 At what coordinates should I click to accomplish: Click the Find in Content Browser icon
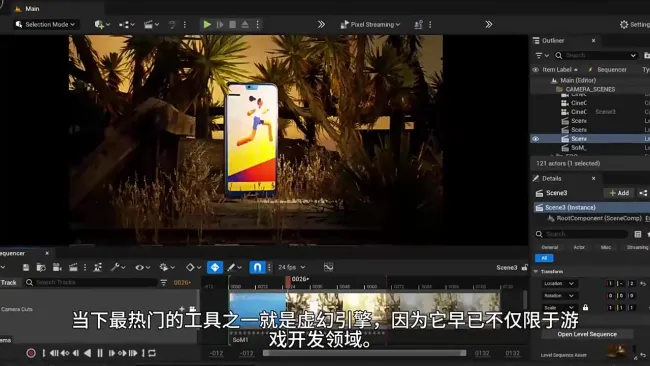41,267
